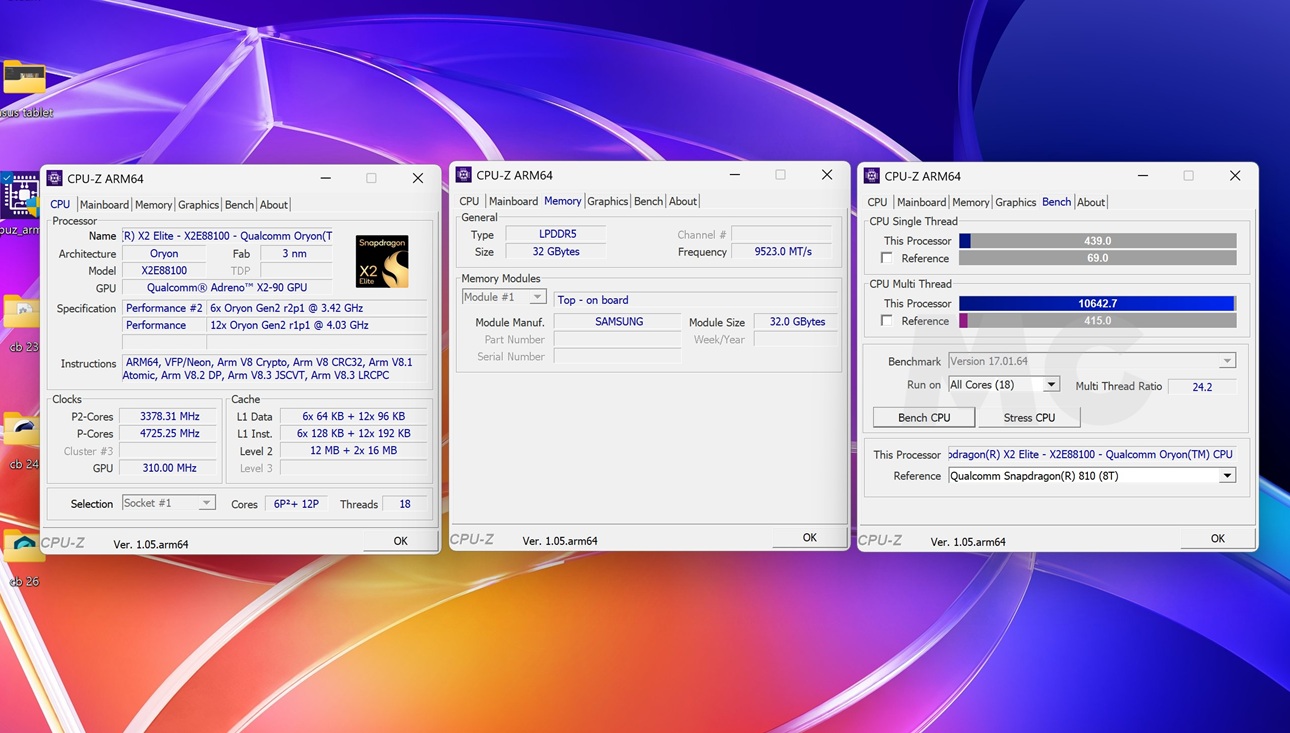Screen dimensions: 1290x733
Task: Click the Multi Thread Ratio value 24.2
Action: click(x=1202, y=386)
